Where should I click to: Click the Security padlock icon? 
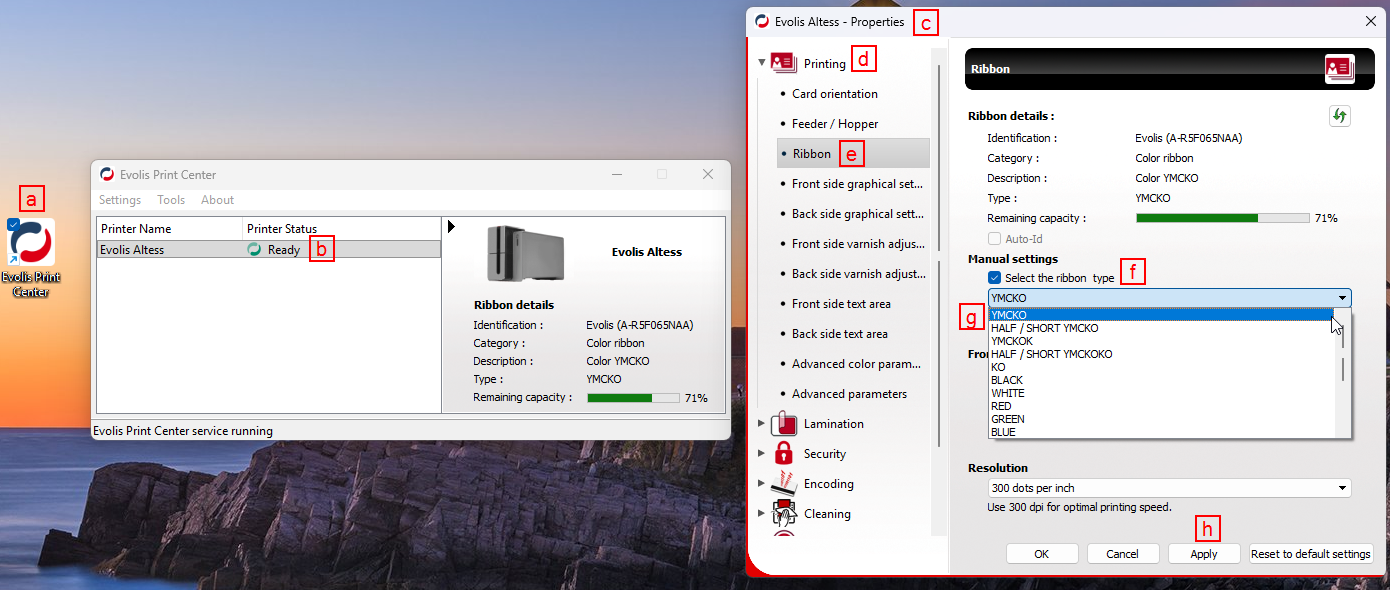click(784, 453)
